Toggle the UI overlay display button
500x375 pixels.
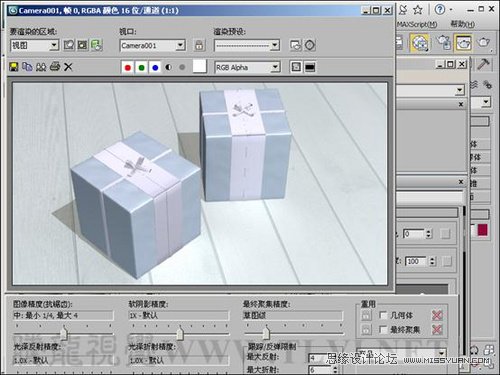click(x=296, y=67)
